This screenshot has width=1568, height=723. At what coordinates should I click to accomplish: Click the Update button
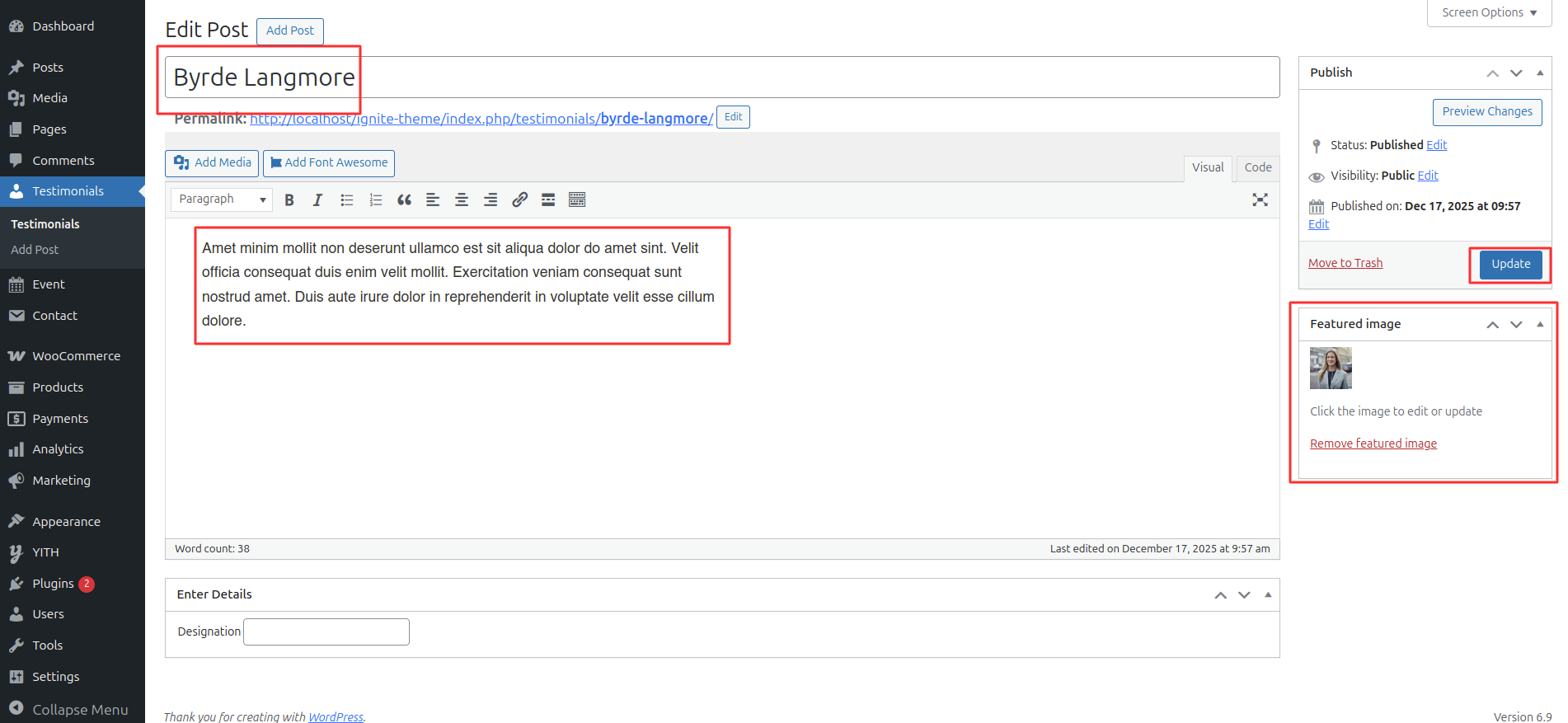tap(1510, 265)
